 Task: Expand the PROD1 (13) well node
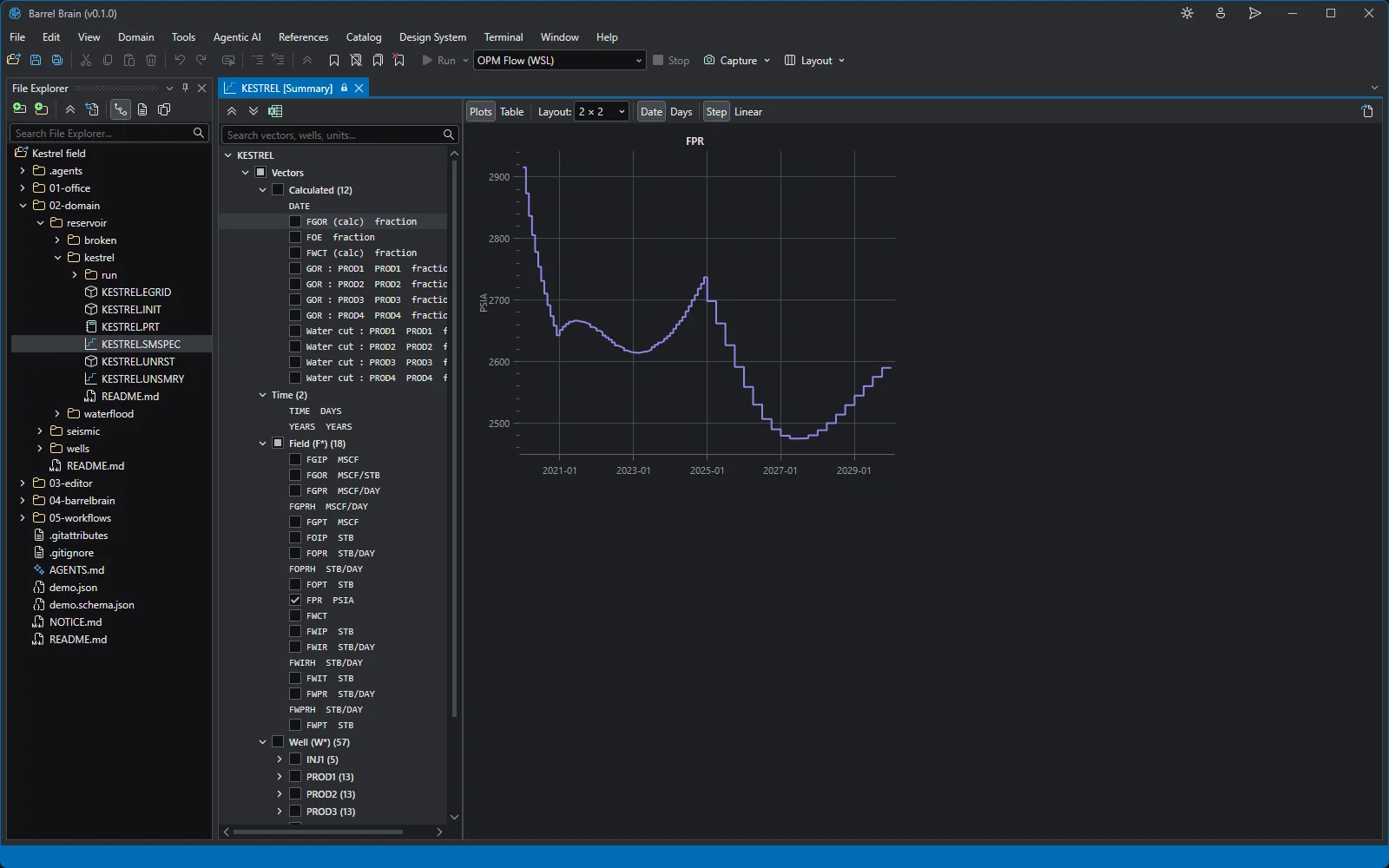280,777
